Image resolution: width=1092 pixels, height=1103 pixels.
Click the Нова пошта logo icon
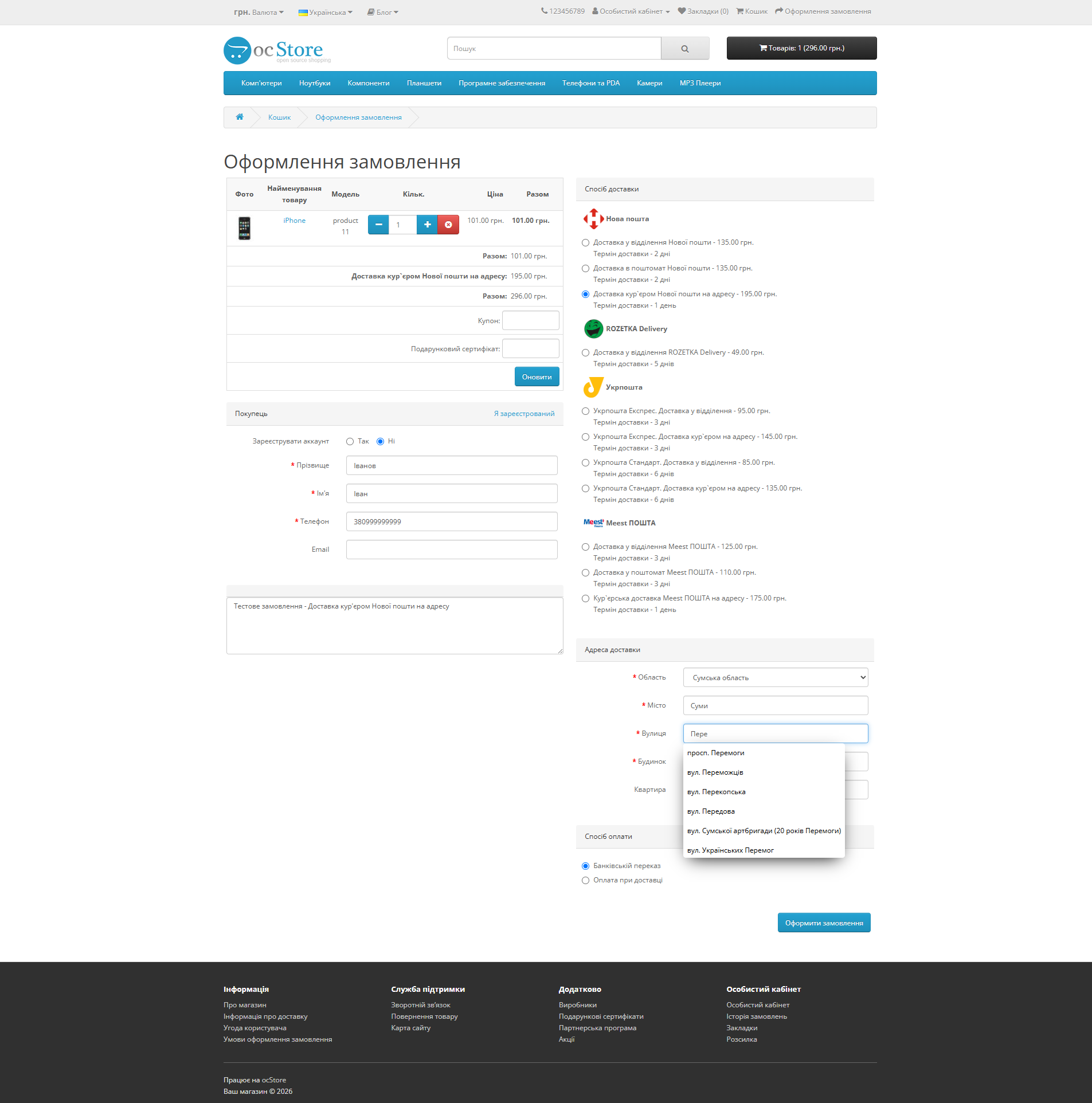[593, 219]
